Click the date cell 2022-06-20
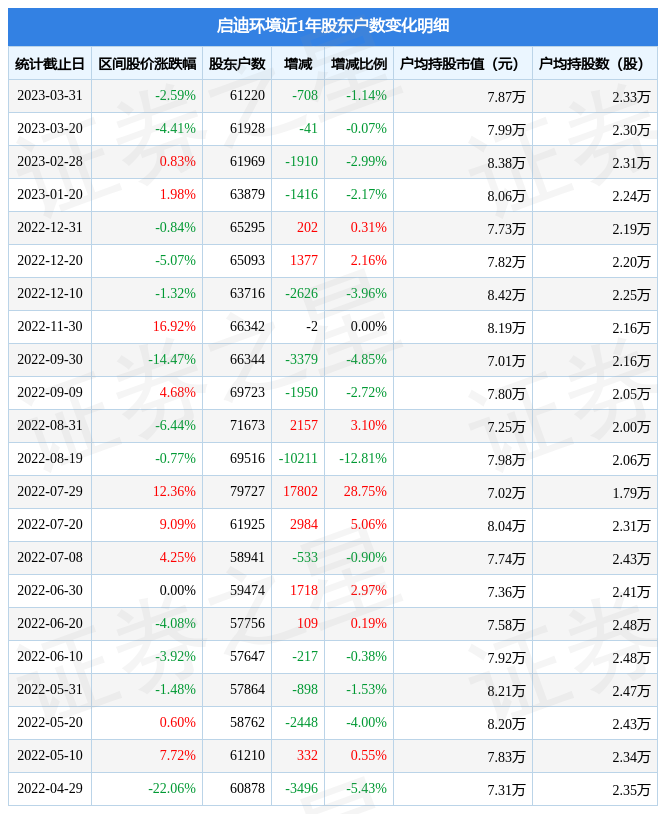This screenshot has width=658, height=814. (x=50, y=623)
